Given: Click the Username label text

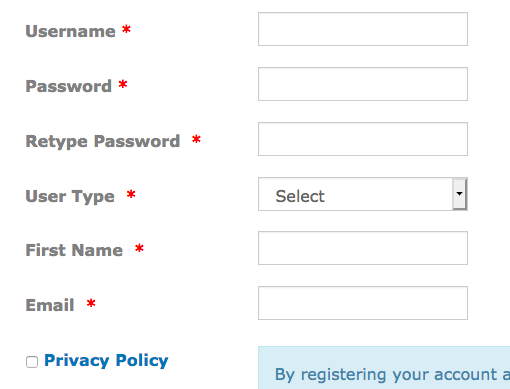Looking at the screenshot, I should pyautogui.click(x=70, y=31).
